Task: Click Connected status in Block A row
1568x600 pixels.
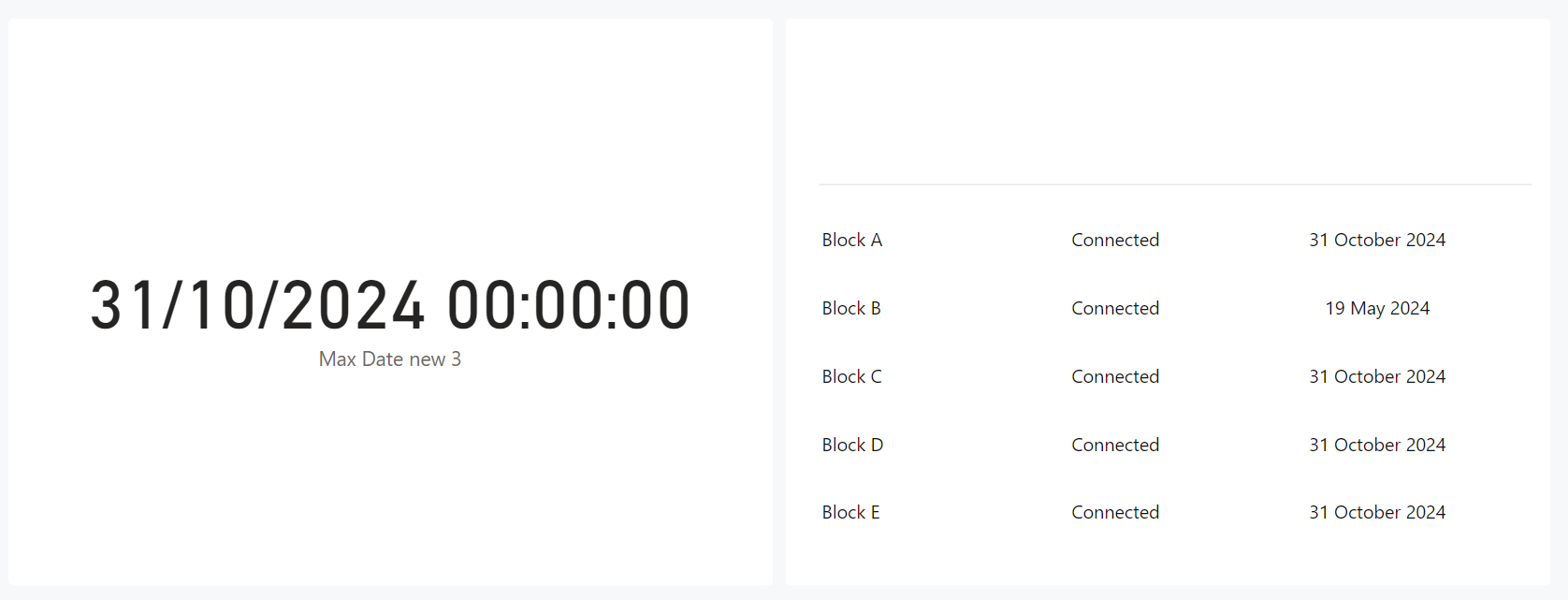Action: (x=1115, y=240)
